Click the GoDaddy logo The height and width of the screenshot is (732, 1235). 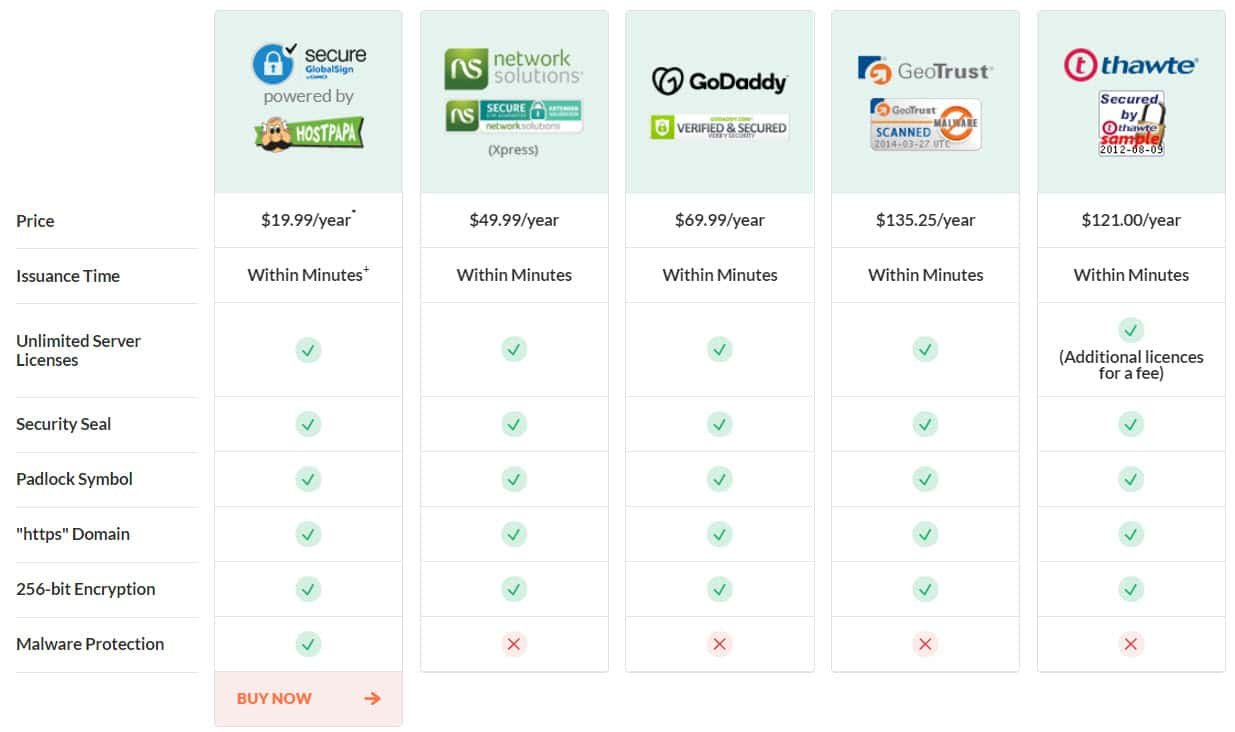pyautogui.click(x=720, y=81)
